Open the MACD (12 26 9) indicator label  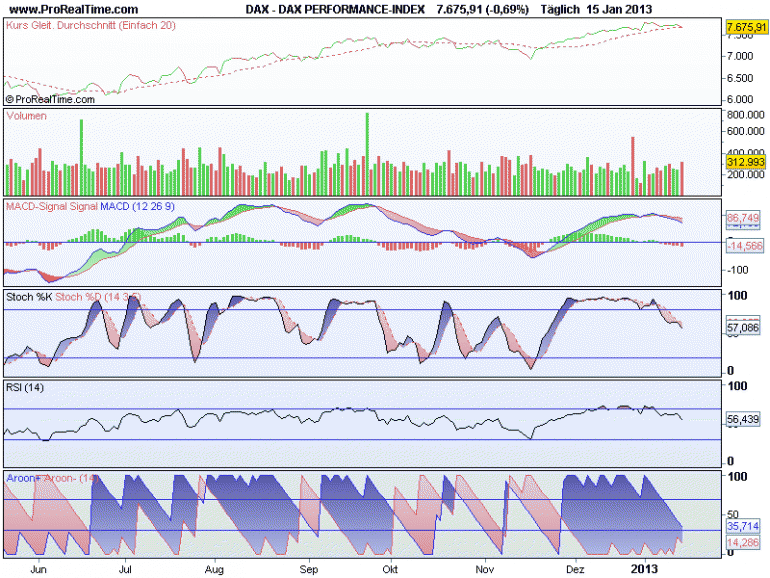pos(137,206)
